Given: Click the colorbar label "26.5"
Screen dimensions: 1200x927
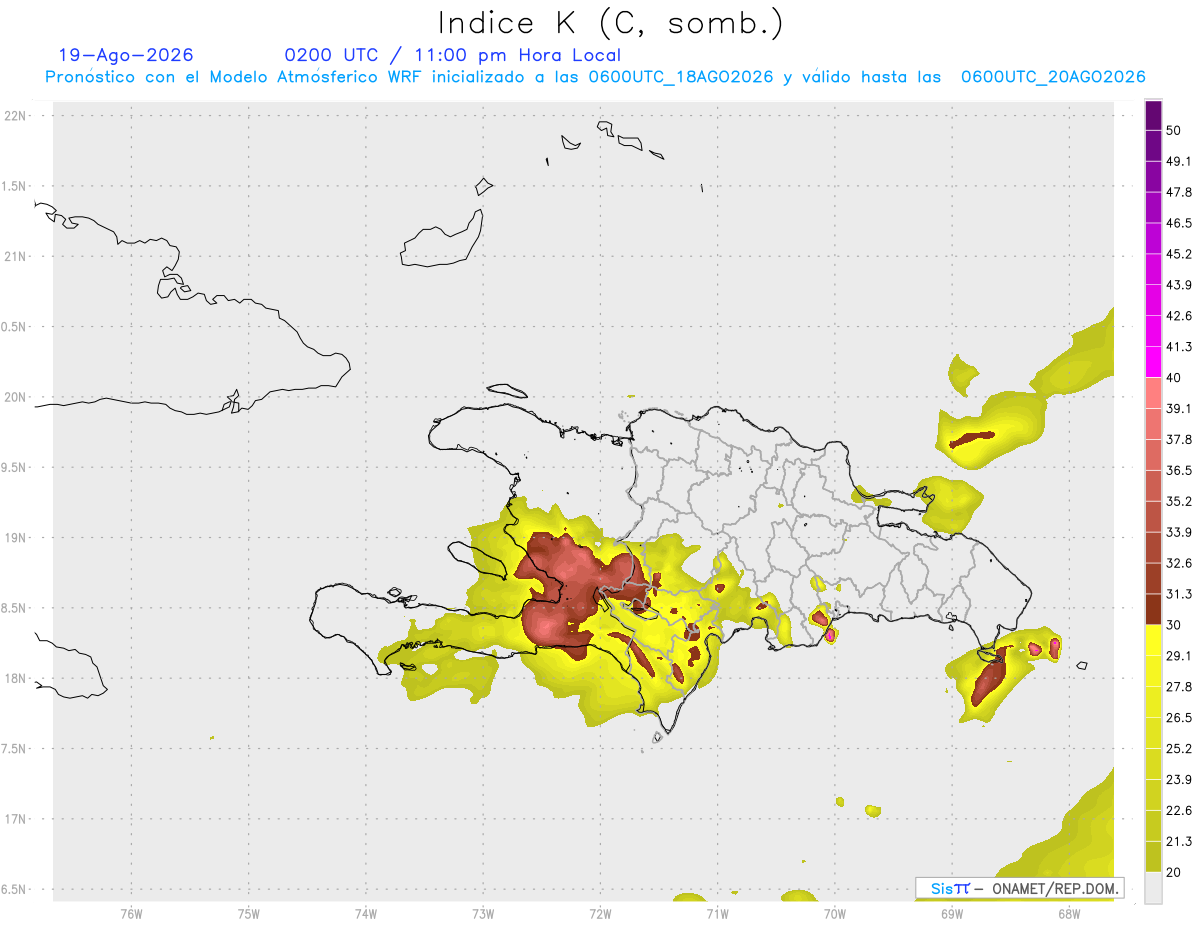Looking at the screenshot, I should (1179, 718).
